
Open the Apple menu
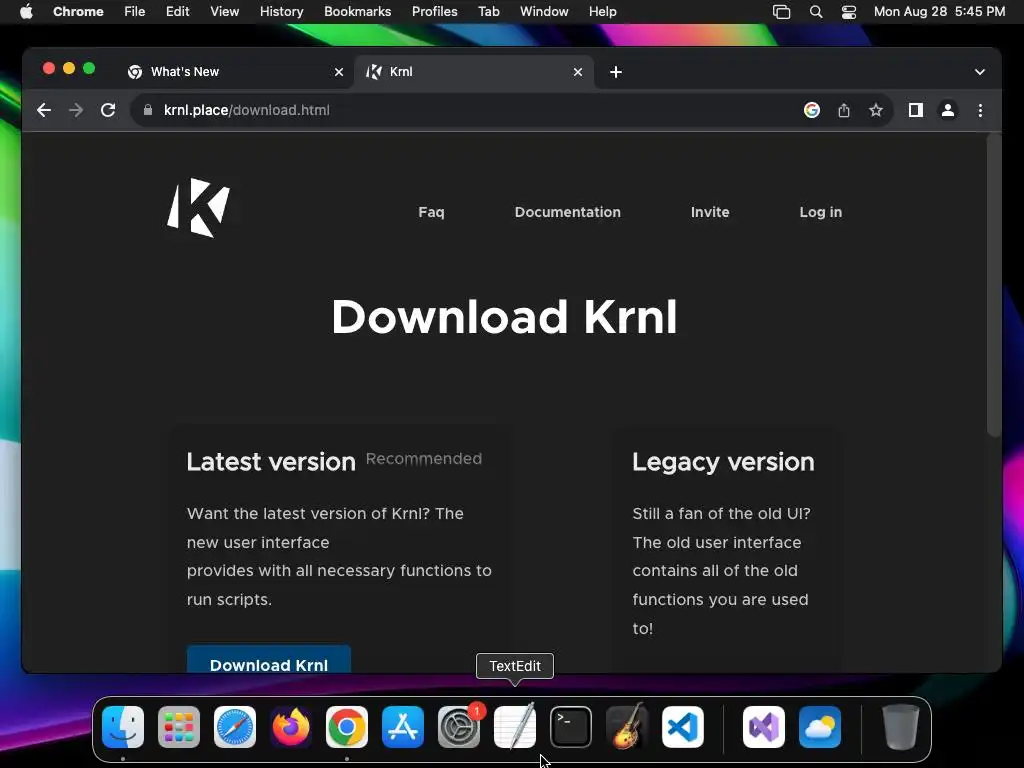pyautogui.click(x=26, y=12)
